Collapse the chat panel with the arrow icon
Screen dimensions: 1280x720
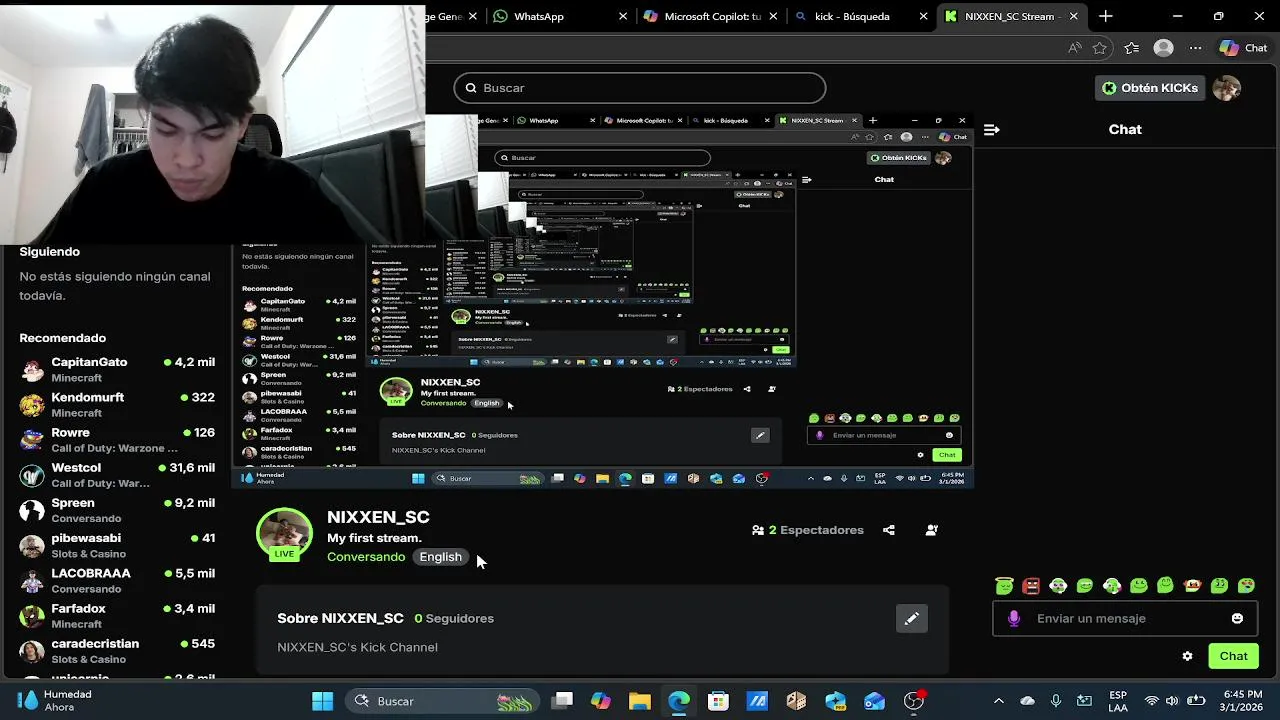(991, 130)
